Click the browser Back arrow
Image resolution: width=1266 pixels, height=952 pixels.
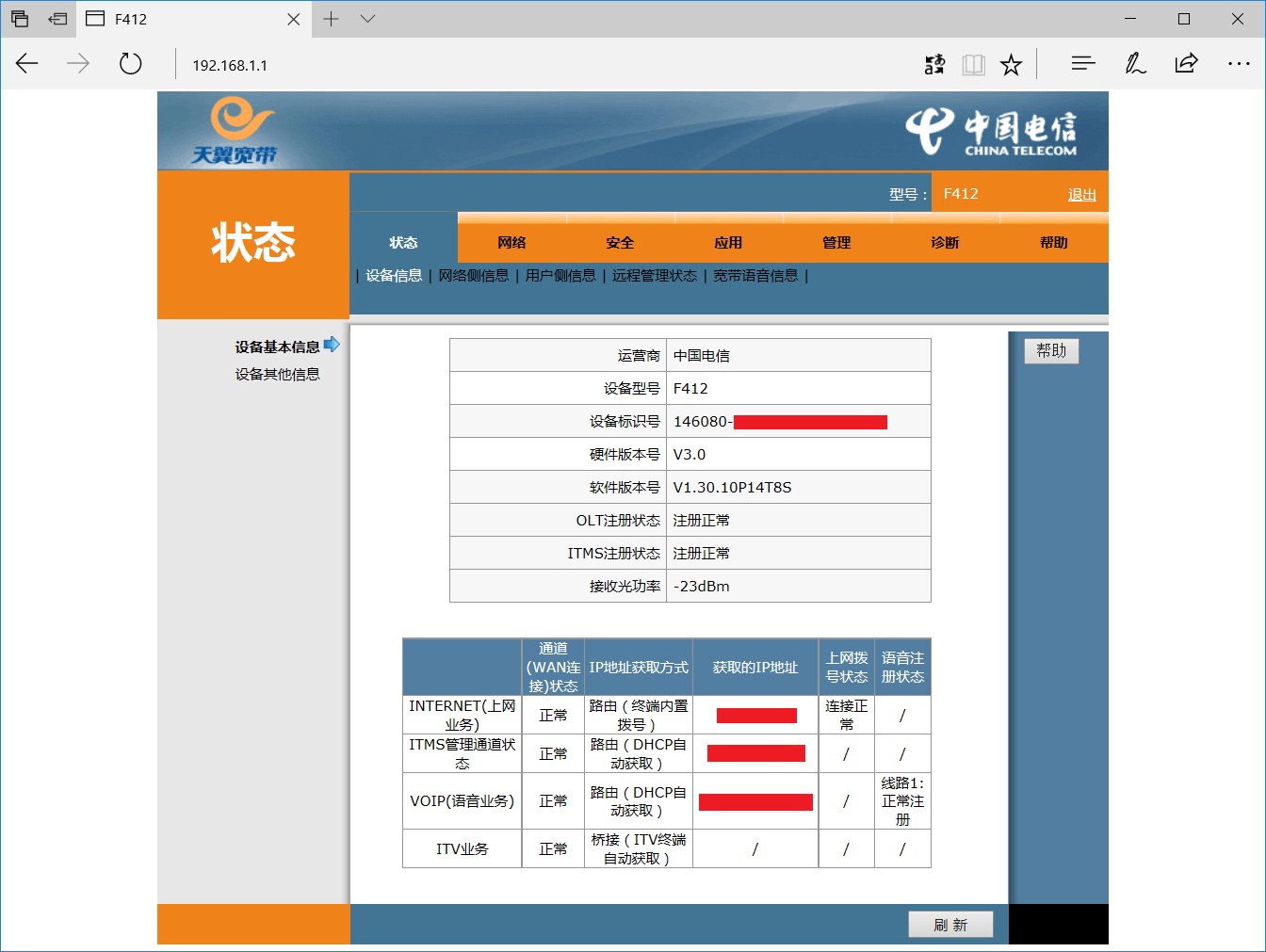26,63
